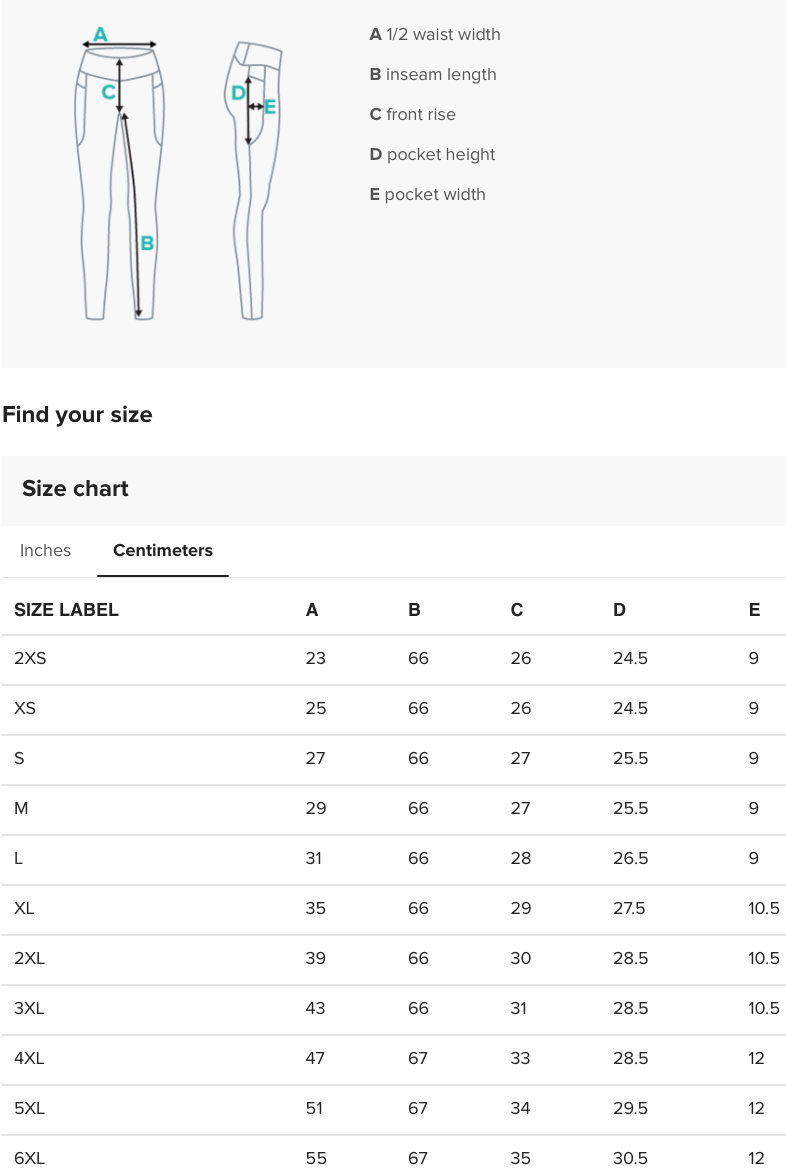
Task: Switch to the Inches tab
Action: [x=45, y=550]
